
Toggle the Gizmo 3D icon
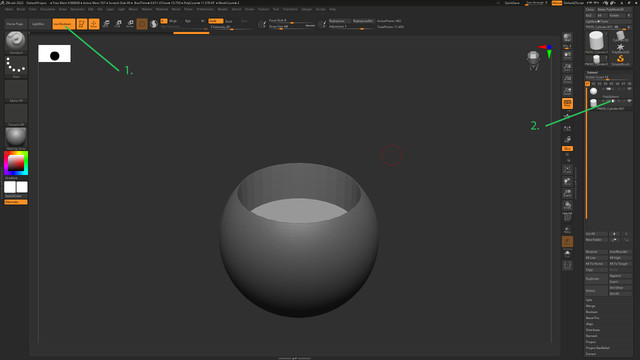pos(142,24)
